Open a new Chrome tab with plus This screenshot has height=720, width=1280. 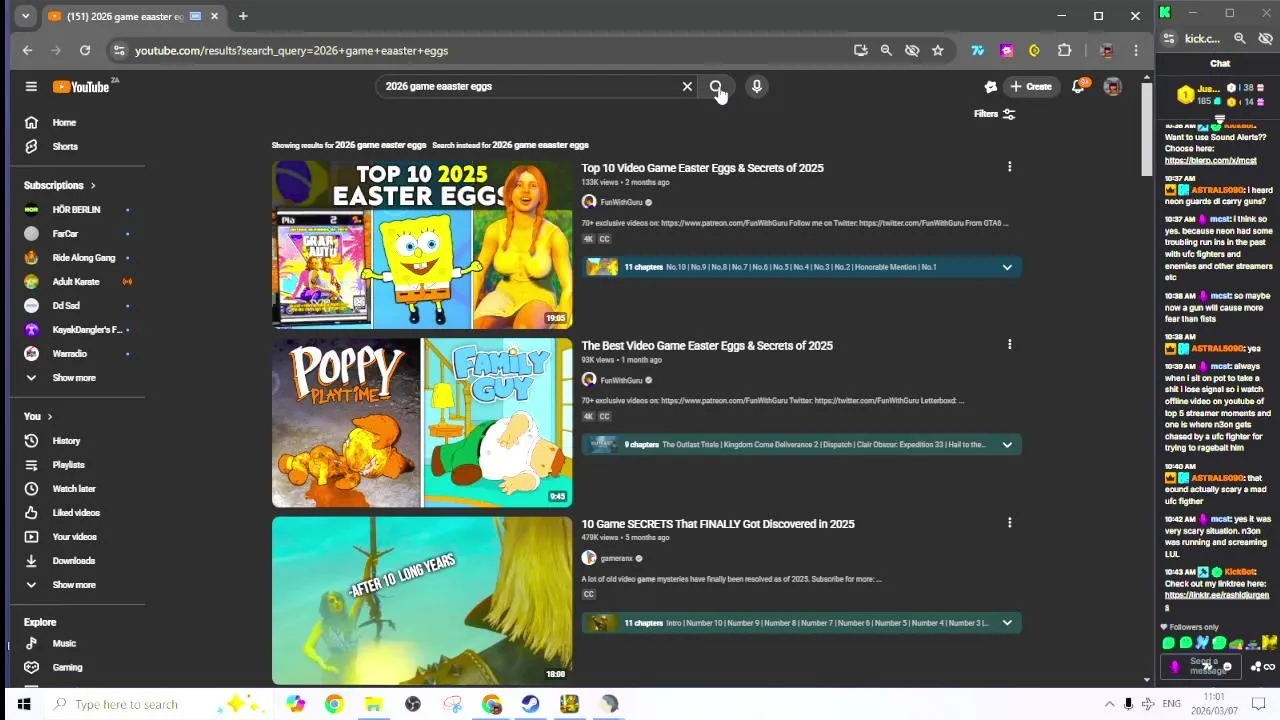(x=242, y=16)
